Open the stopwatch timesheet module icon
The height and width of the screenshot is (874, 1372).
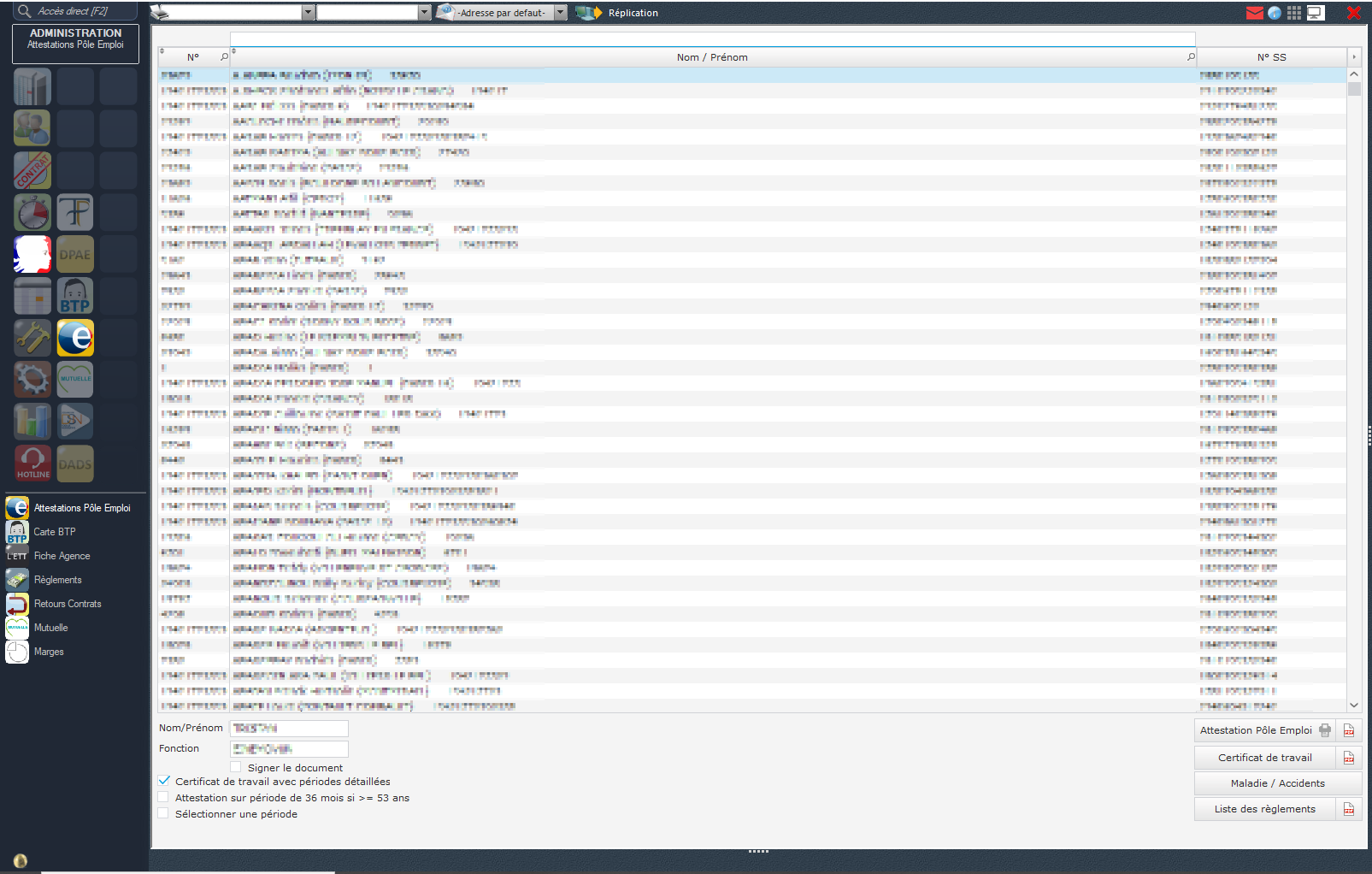(32, 212)
